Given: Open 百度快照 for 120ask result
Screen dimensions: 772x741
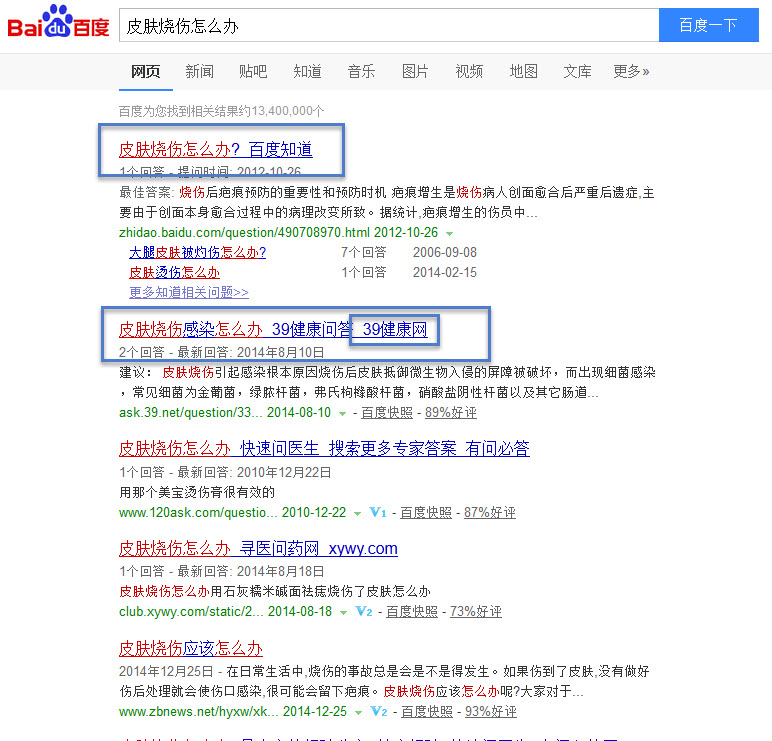Looking at the screenshot, I should pyautogui.click(x=426, y=513).
